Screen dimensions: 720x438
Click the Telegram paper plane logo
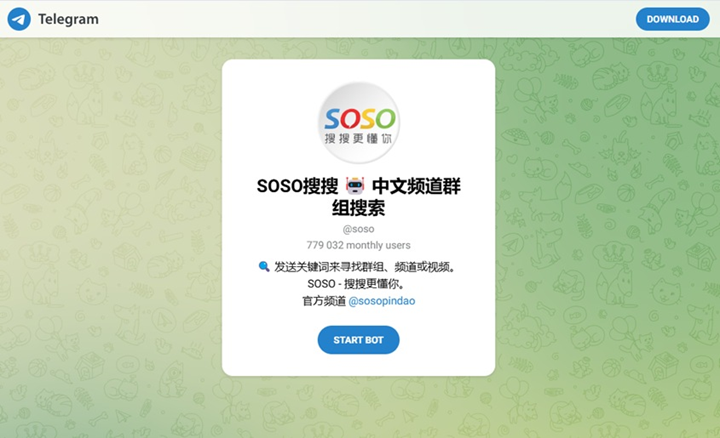point(19,19)
